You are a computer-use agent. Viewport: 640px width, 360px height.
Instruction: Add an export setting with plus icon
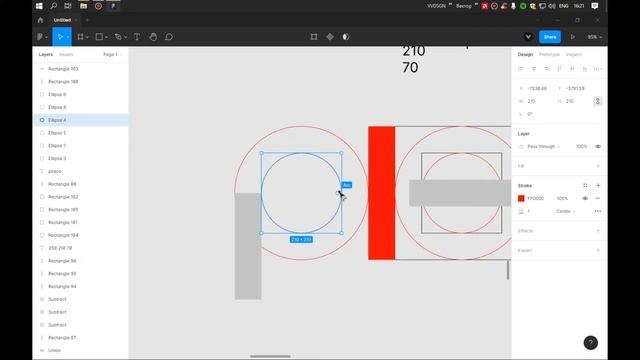[x=598, y=250]
